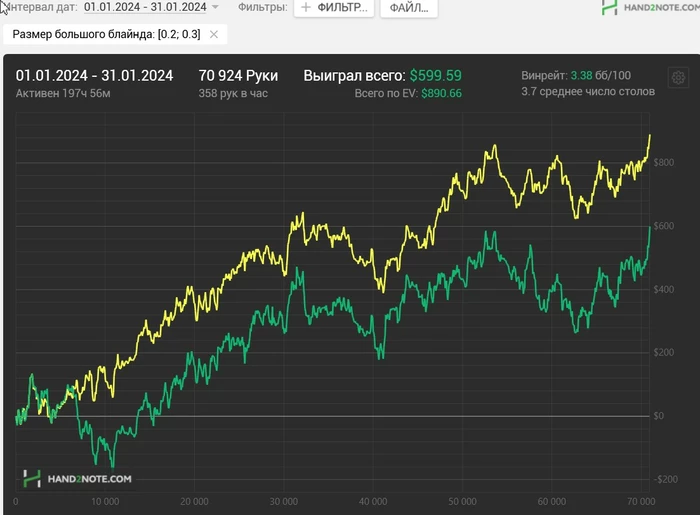Click the 50 000 x-axis label
This screenshot has width=700, height=515.
[462, 502]
